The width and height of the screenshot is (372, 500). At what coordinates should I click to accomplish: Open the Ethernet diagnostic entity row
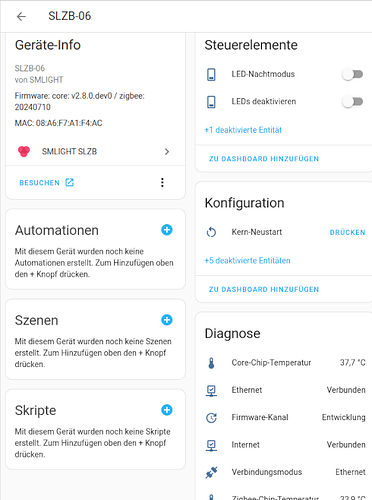pyautogui.click(x=286, y=390)
